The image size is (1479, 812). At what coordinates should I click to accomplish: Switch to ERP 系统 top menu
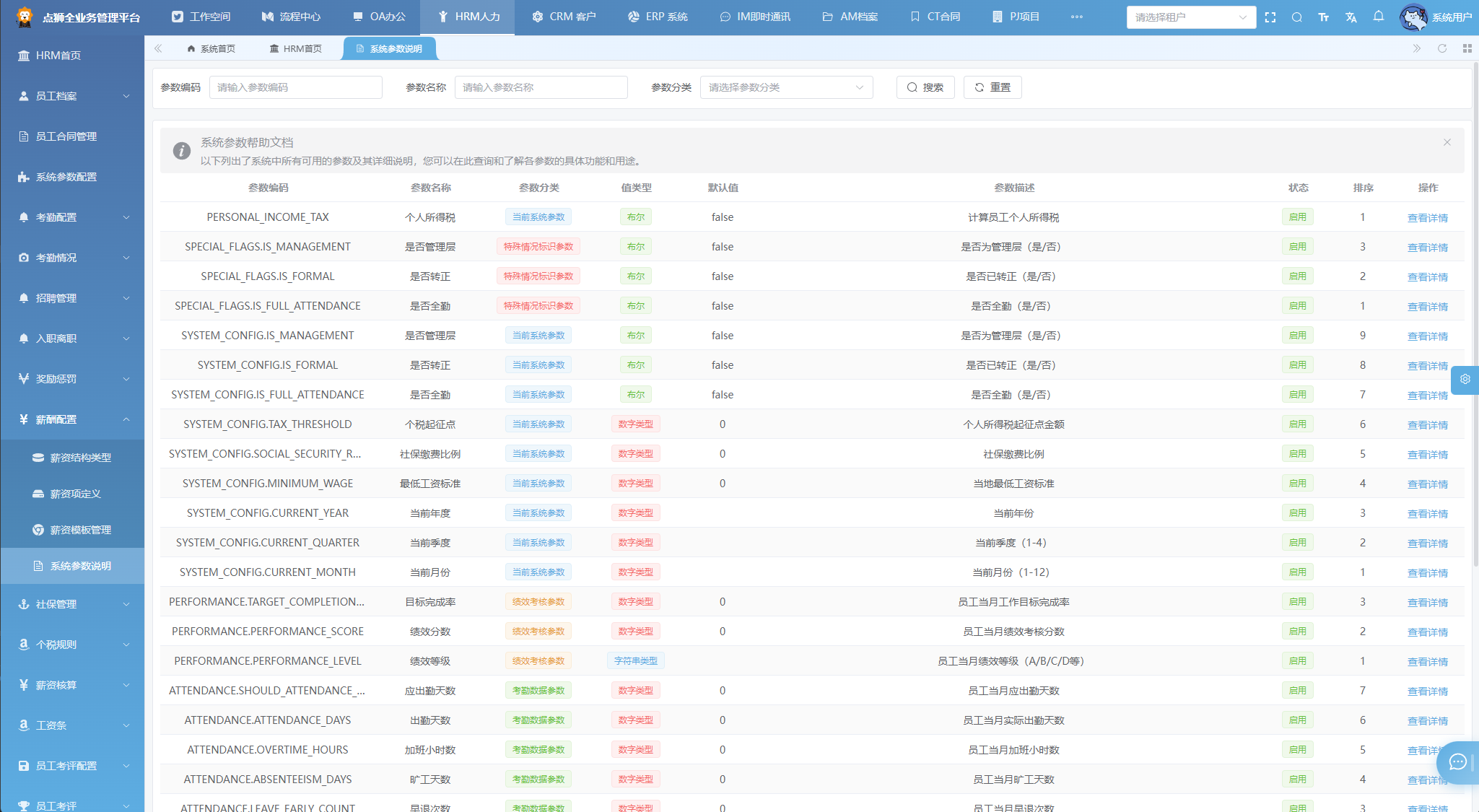point(658,17)
